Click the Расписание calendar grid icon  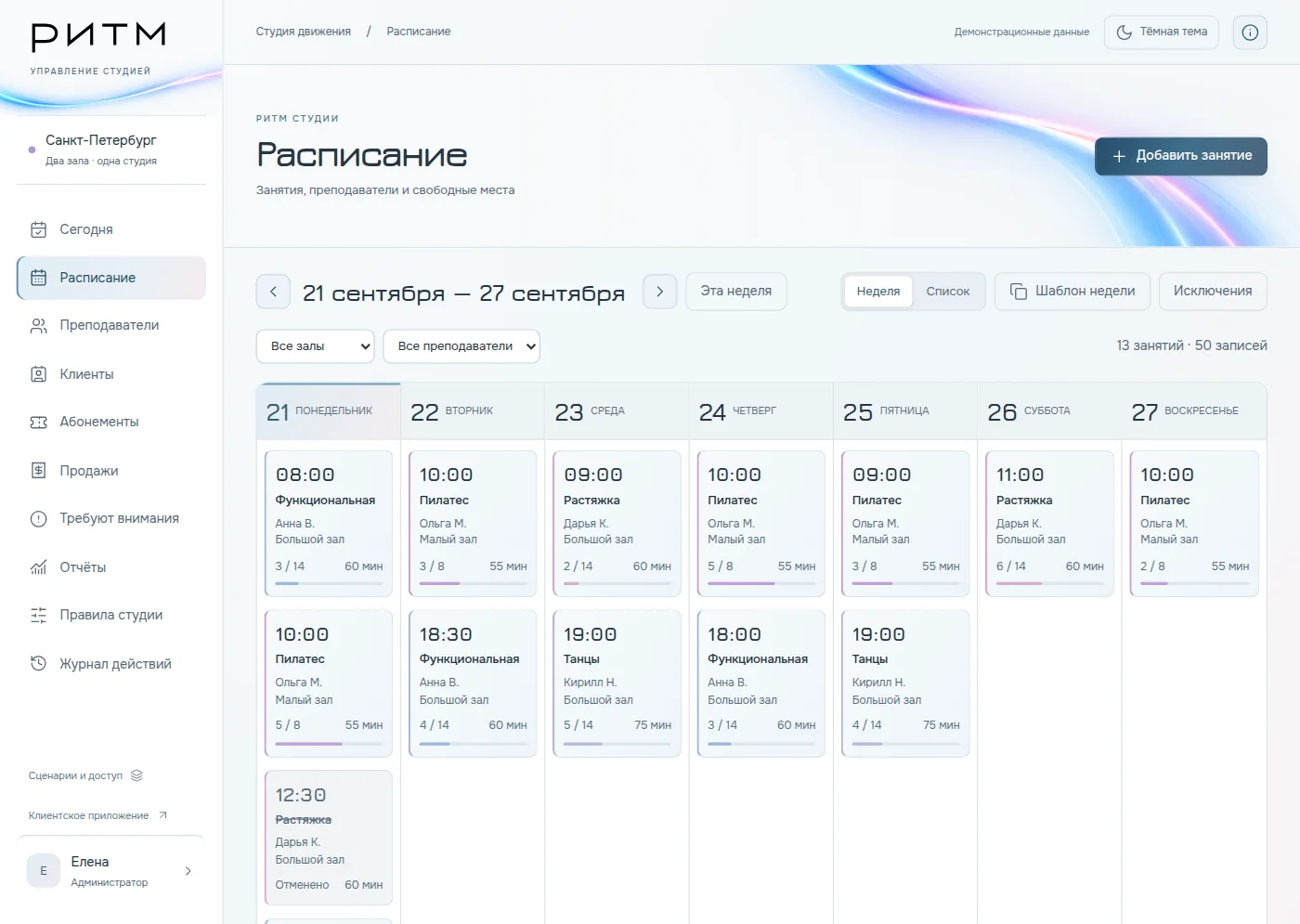click(38, 278)
